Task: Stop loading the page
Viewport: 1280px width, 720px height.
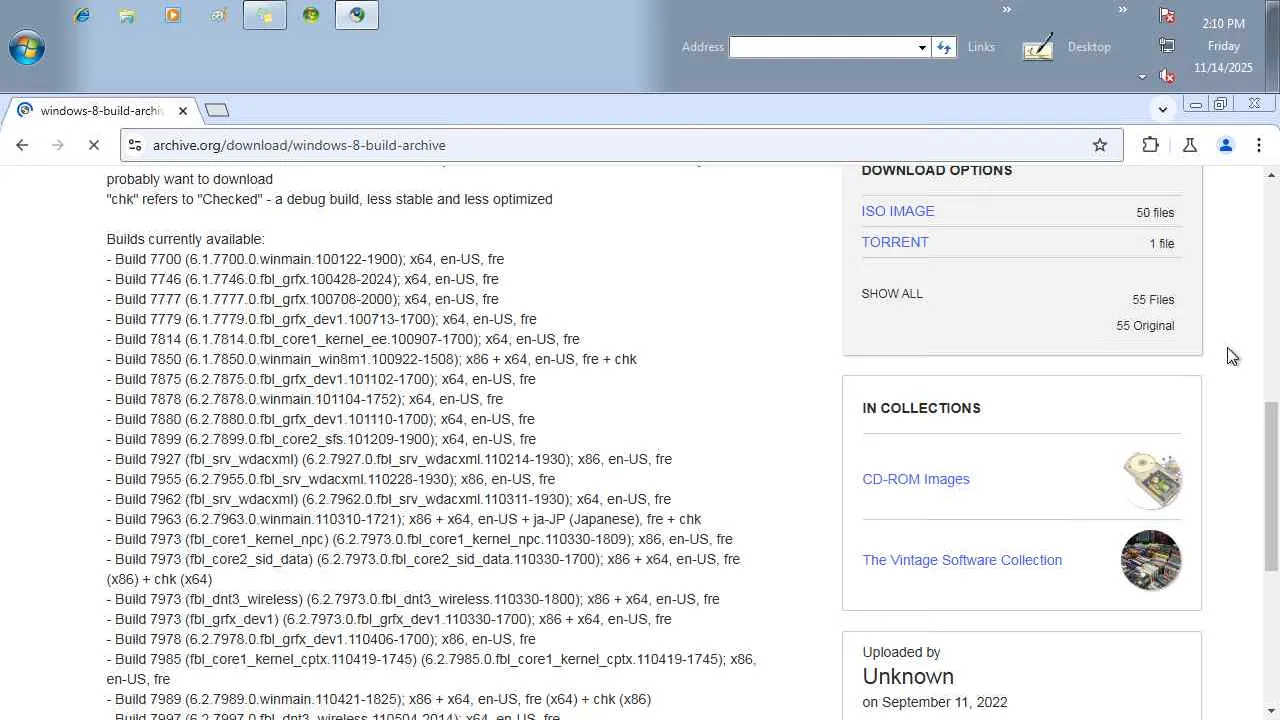Action: pyautogui.click(x=93, y=145)
